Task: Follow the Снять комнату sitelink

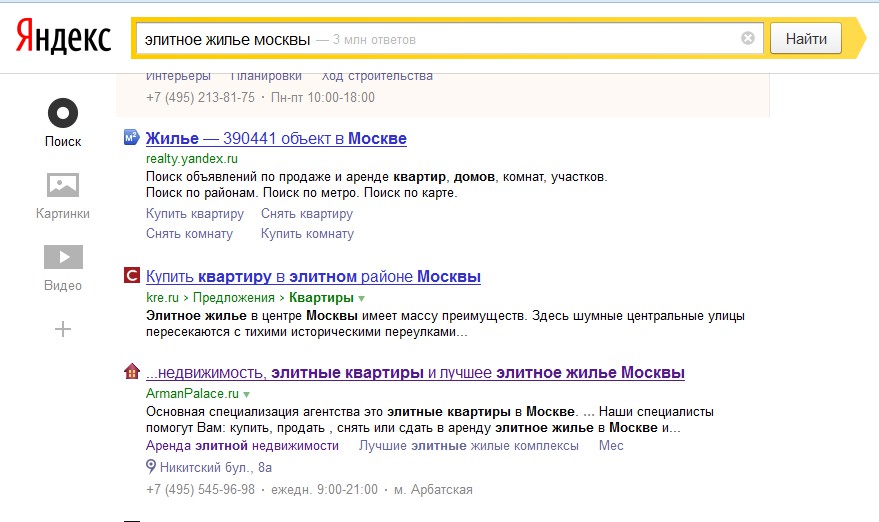Action: point(189,234)
